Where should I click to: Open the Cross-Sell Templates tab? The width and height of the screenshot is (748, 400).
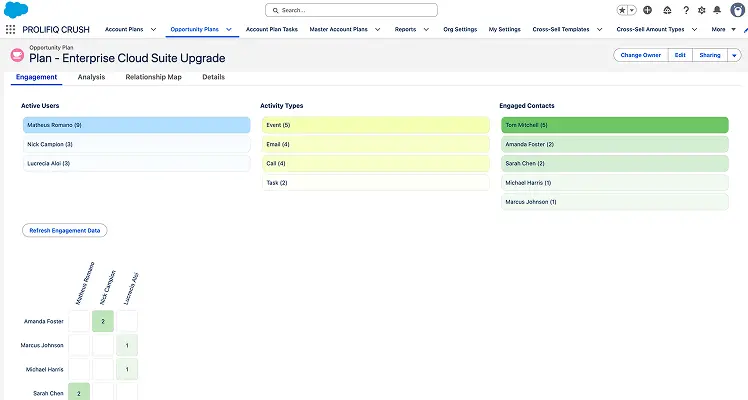pos(561,30)
